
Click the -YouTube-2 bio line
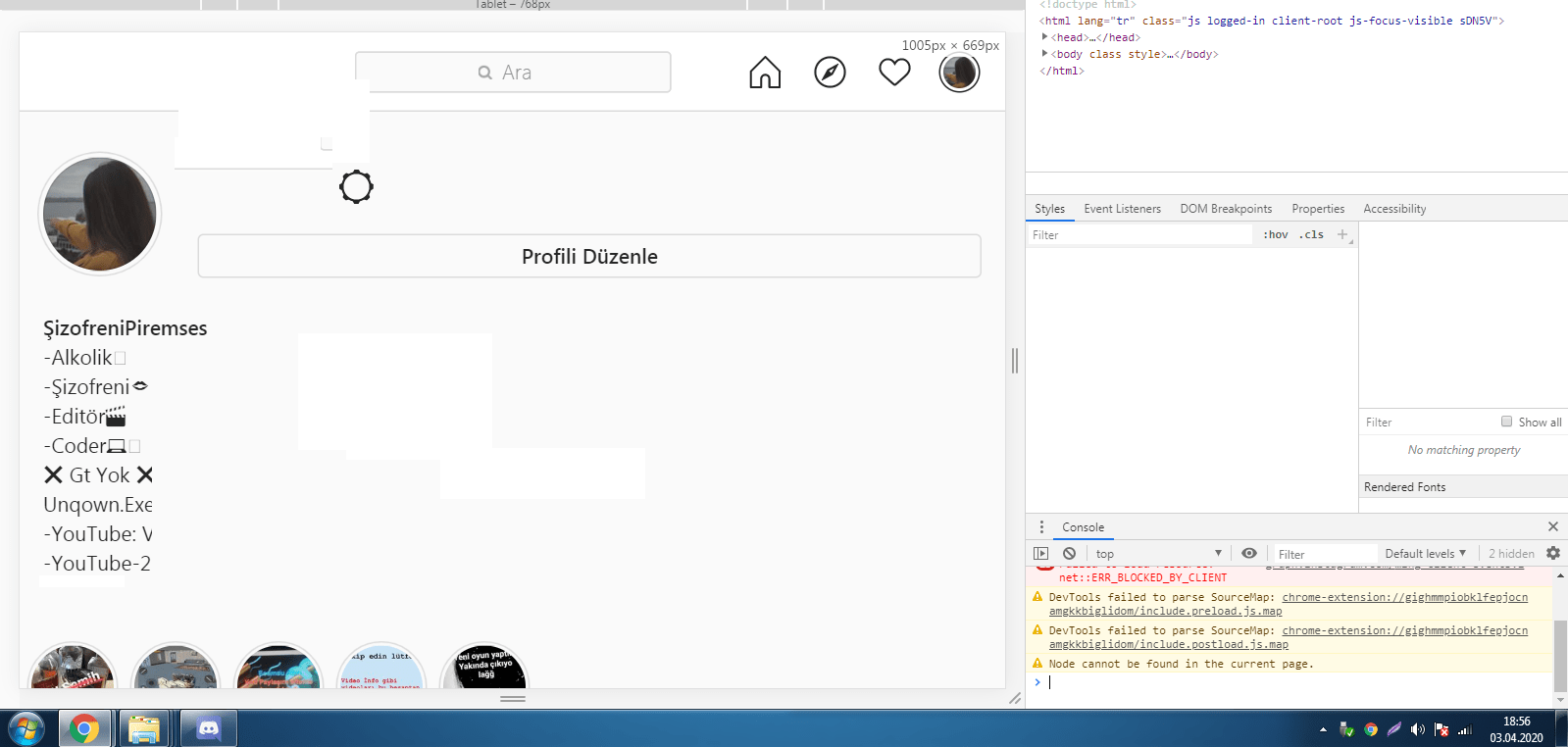coord(97,564)
